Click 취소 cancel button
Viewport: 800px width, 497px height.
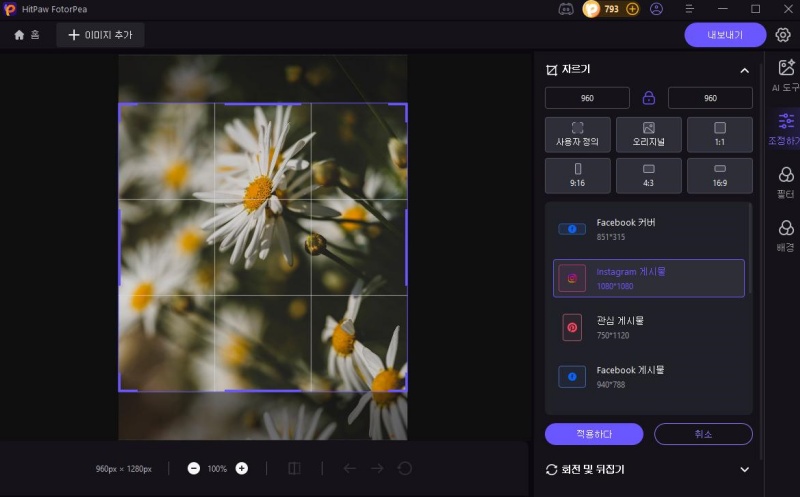click(703, 434)
